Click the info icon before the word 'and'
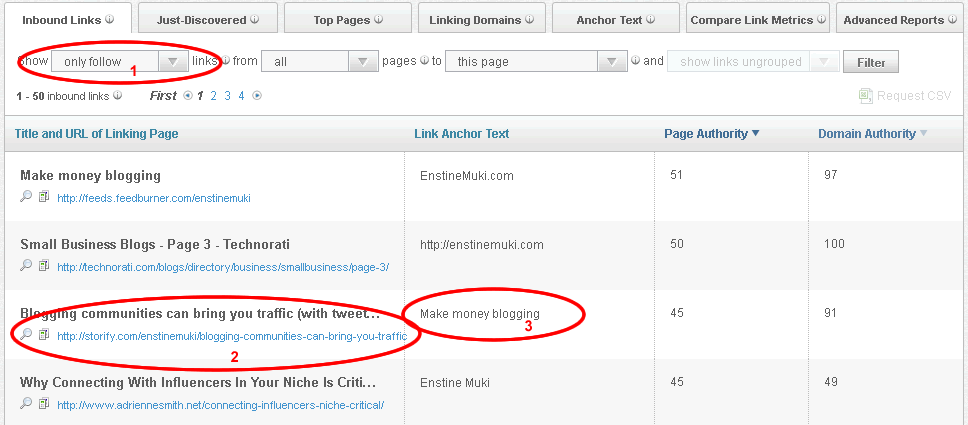This screenshot has height=425, width=968. [x=635, y=61]
